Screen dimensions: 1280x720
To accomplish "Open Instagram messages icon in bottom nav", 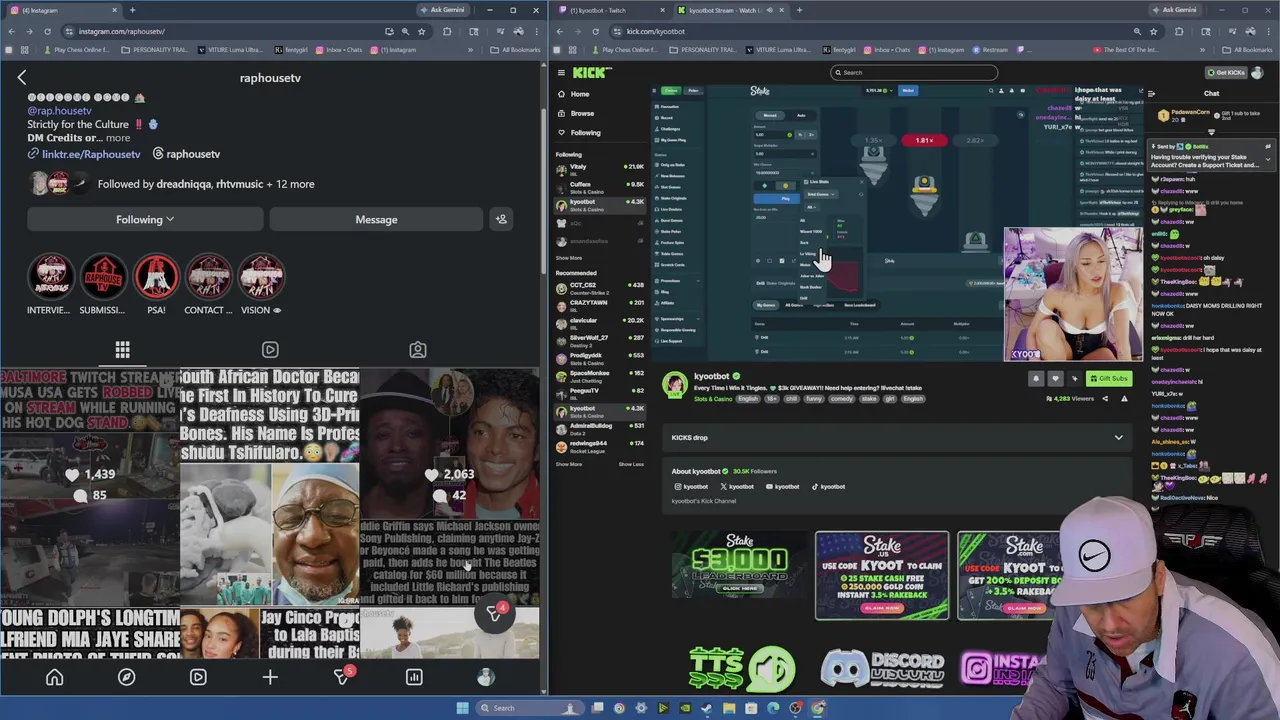I will click(342, 677).
